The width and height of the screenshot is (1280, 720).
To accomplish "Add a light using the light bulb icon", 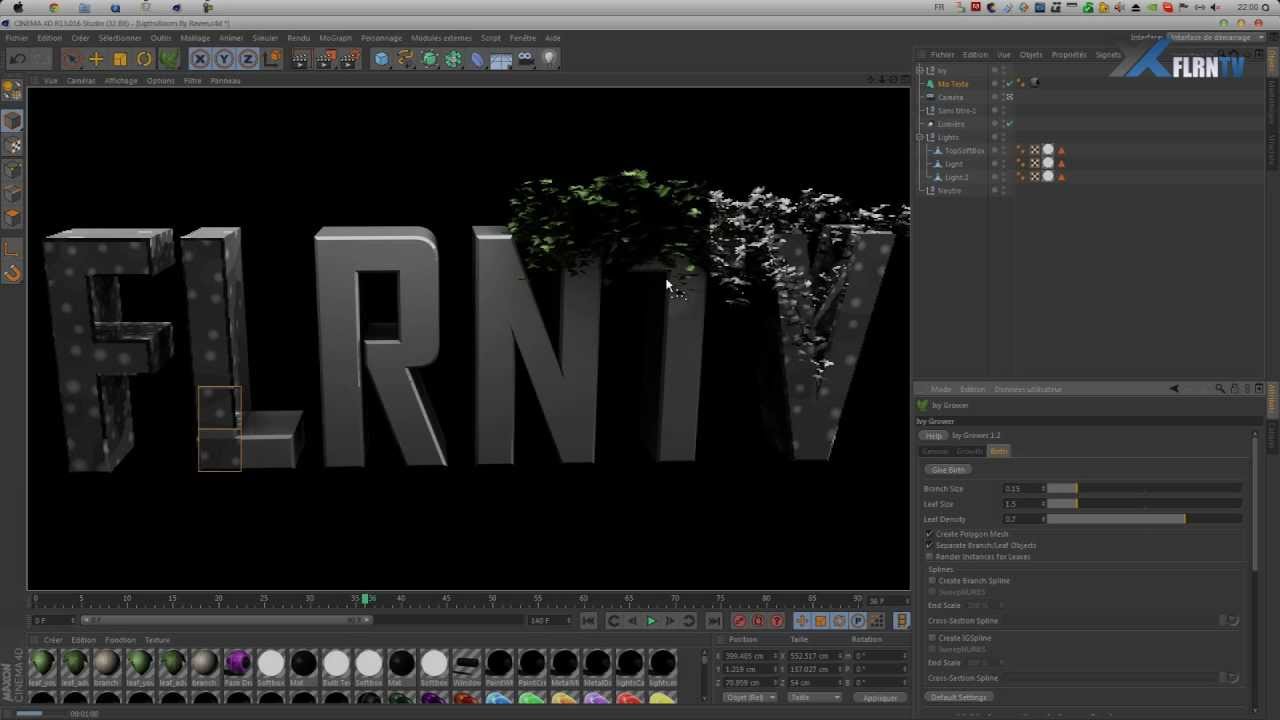I will [x=549, y=59].
